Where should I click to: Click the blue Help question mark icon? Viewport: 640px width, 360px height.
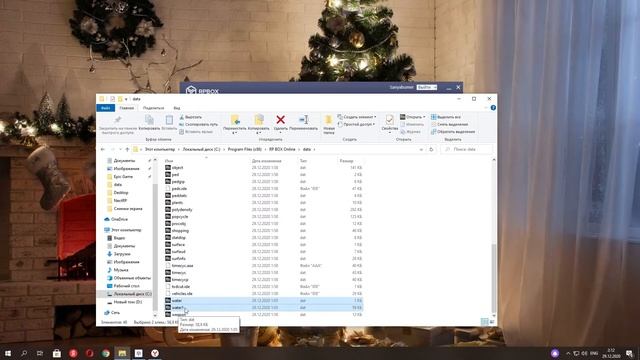(493, 108)
